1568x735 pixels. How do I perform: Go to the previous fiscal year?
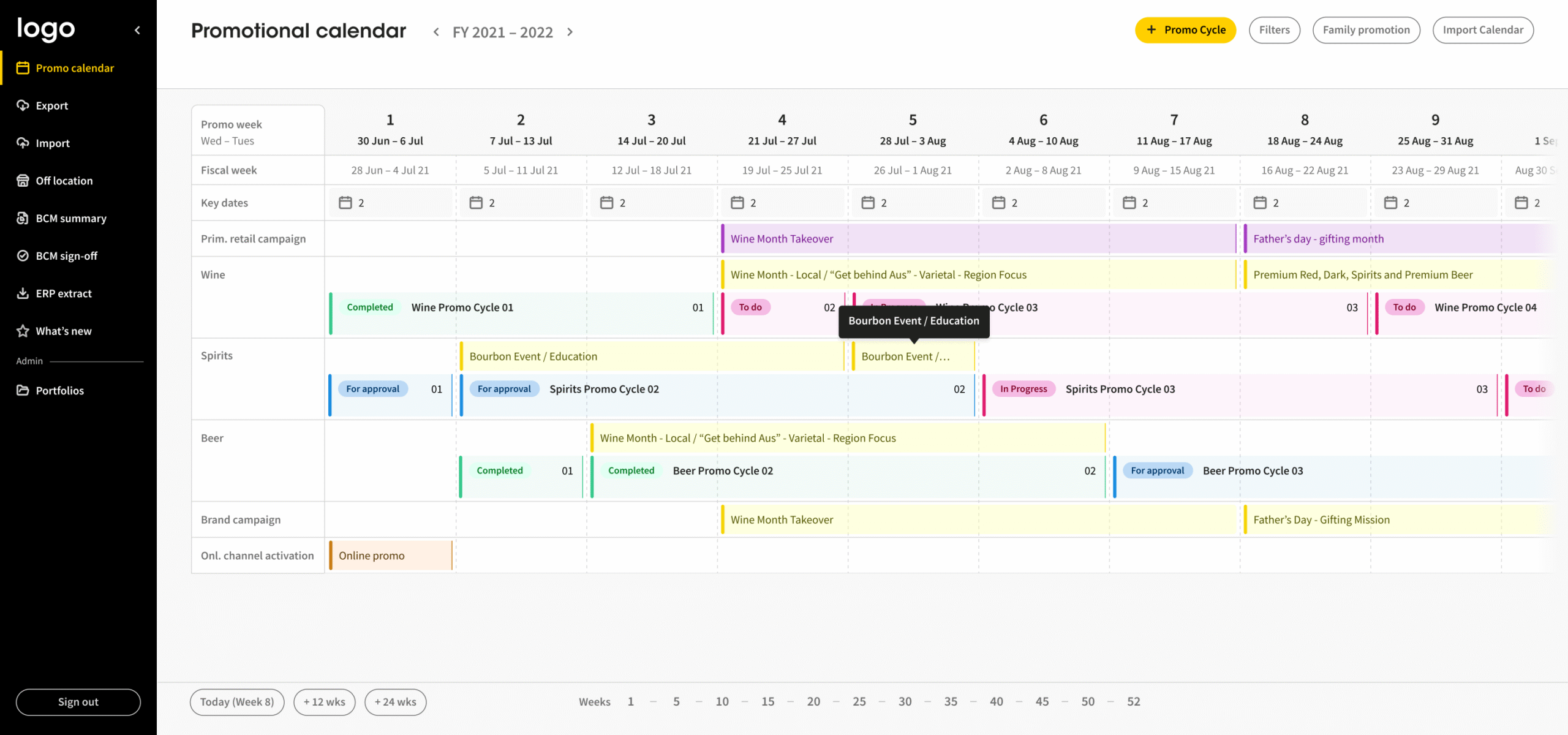436,32
